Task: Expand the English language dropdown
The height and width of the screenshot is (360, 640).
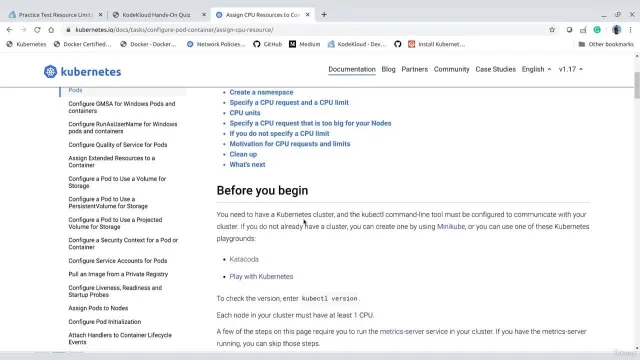Action: (536, 69)
